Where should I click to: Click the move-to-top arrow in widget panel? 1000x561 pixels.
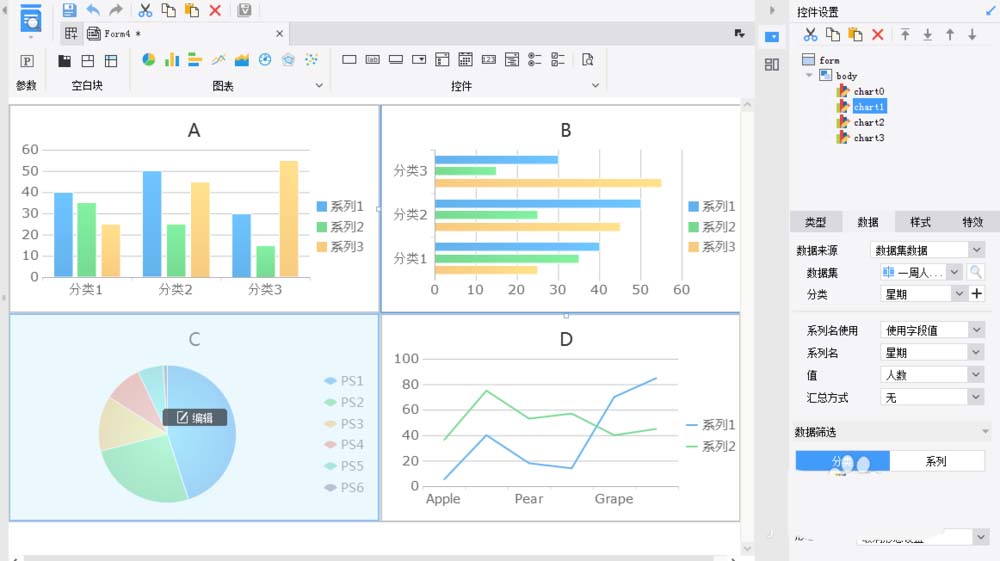(x=905, y=35)
